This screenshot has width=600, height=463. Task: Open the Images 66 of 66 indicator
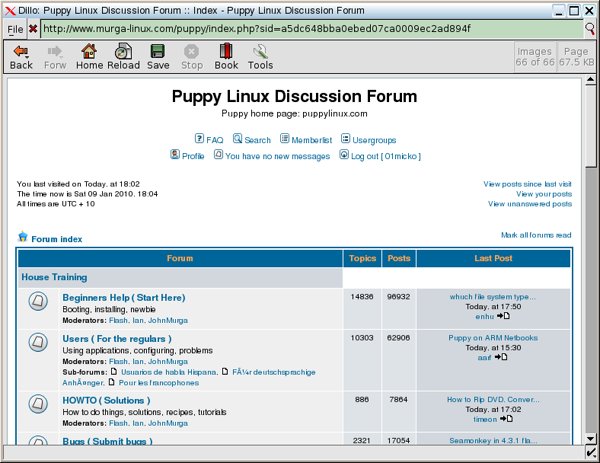point(535,57)
